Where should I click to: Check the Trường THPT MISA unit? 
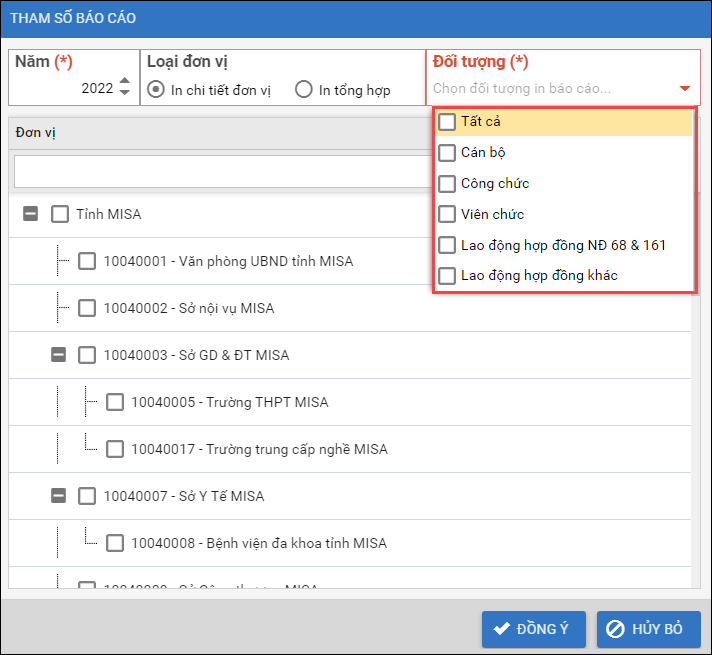point(115,402)
